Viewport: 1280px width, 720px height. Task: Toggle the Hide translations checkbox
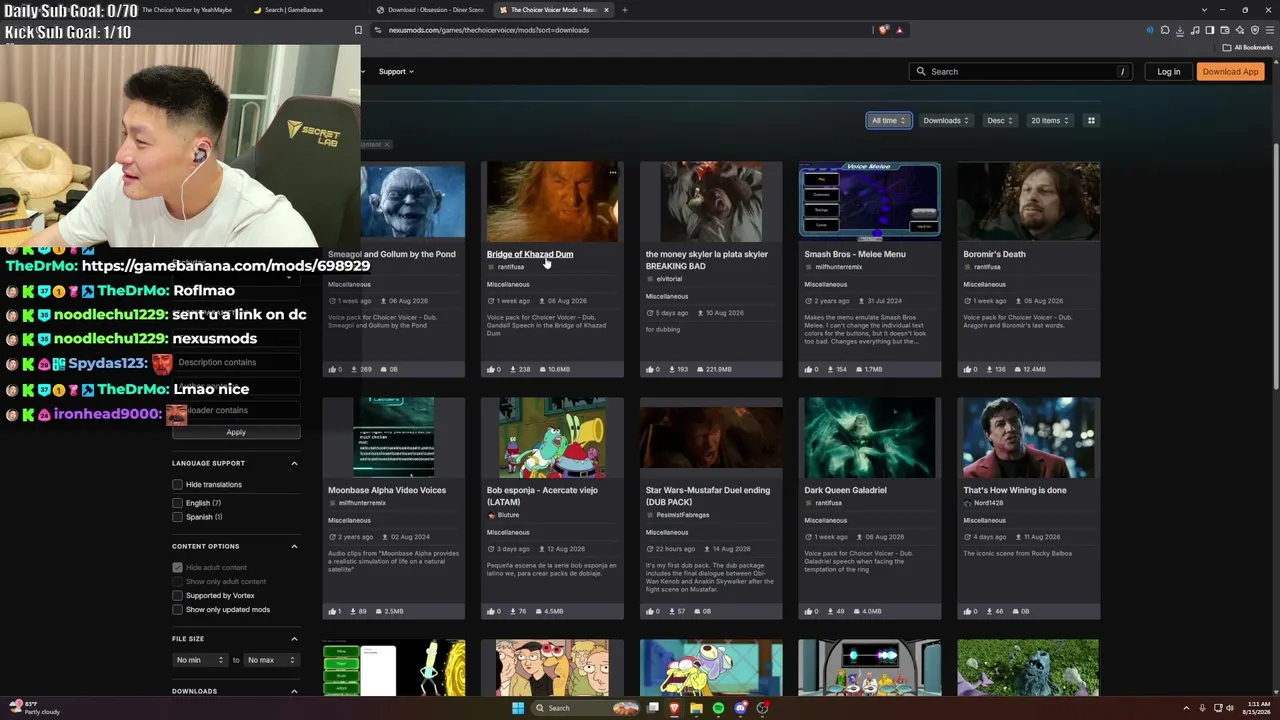click(x=177, y=484)
